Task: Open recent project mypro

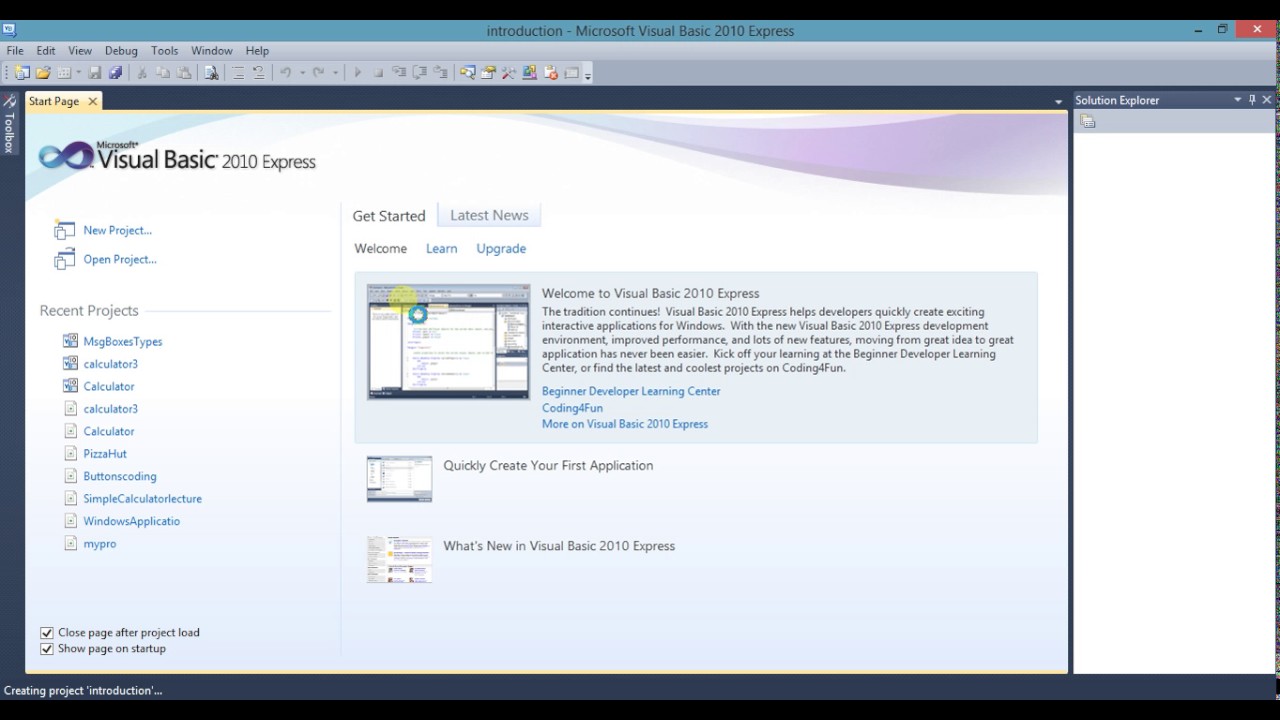Action: 100,544
